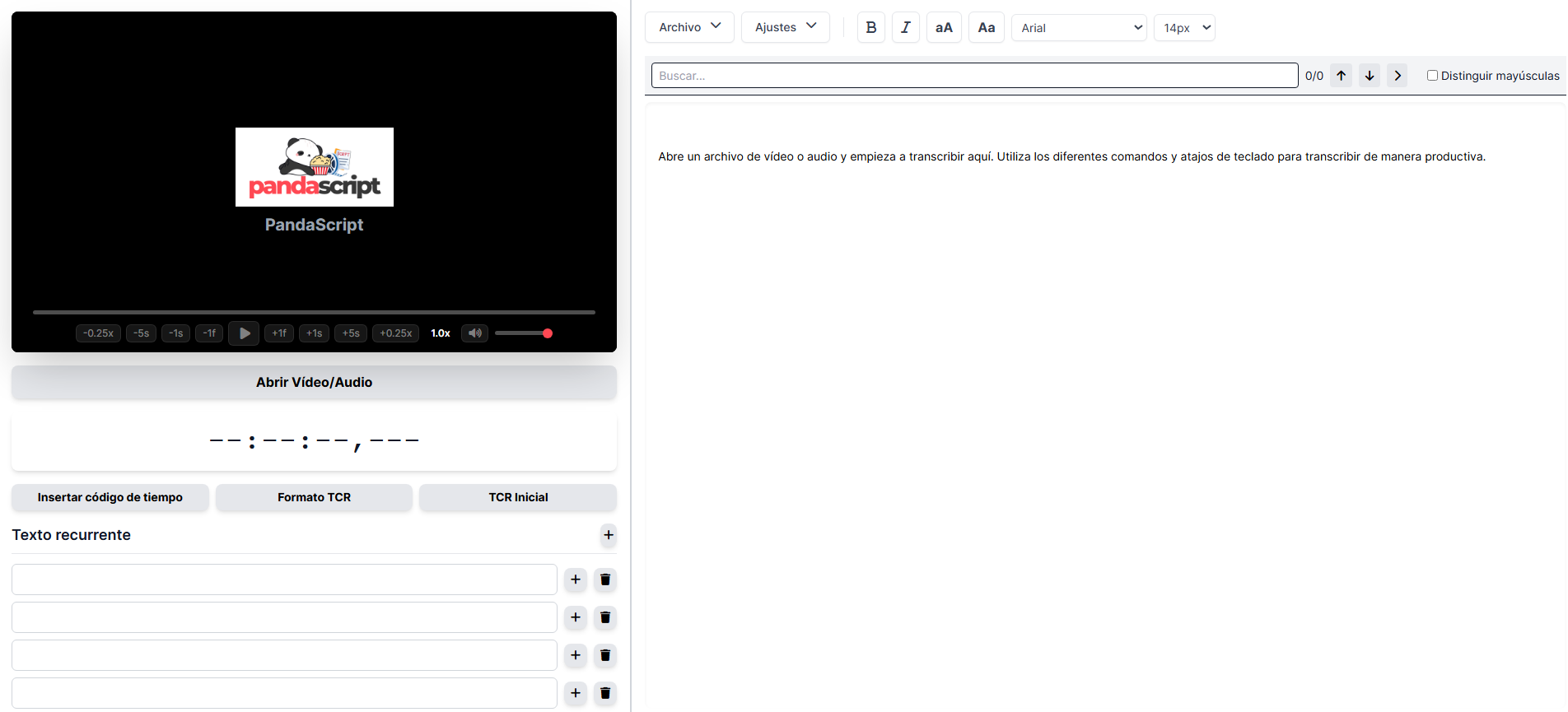Click the Buscar search field

click(974, 76)
